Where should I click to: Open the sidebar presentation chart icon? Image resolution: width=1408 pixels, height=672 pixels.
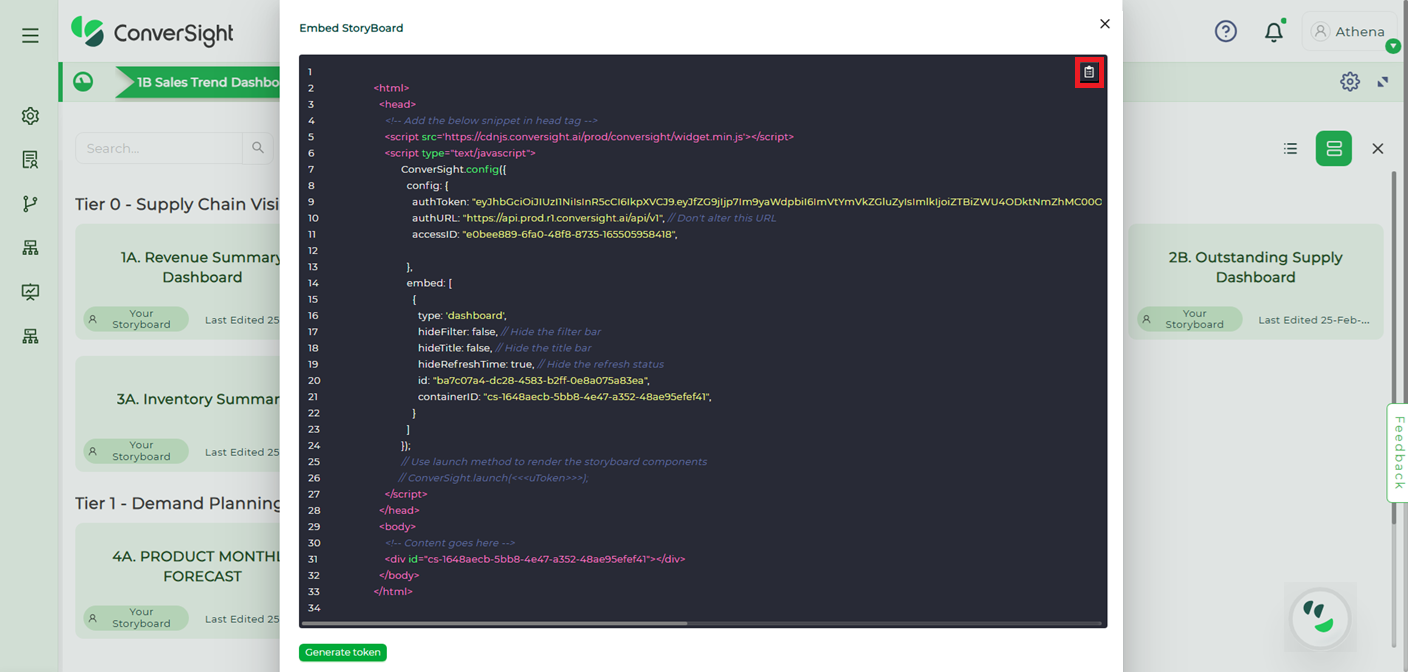(30, 292)
